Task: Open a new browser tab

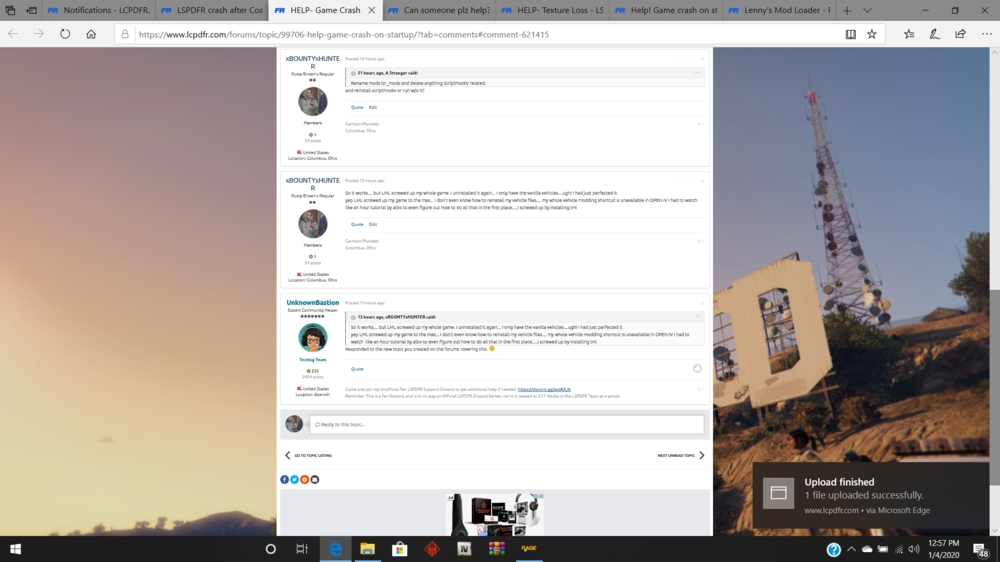Action: pos(847,10)
